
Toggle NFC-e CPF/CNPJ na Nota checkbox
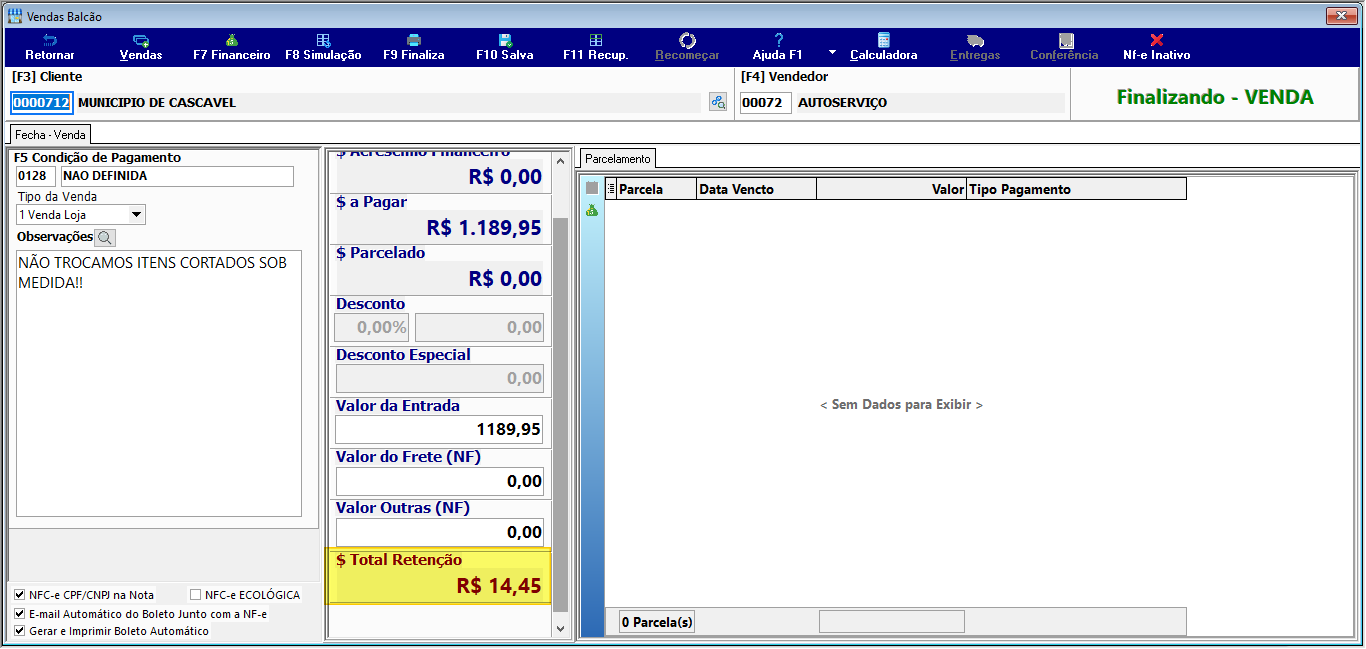click(20, 595)
